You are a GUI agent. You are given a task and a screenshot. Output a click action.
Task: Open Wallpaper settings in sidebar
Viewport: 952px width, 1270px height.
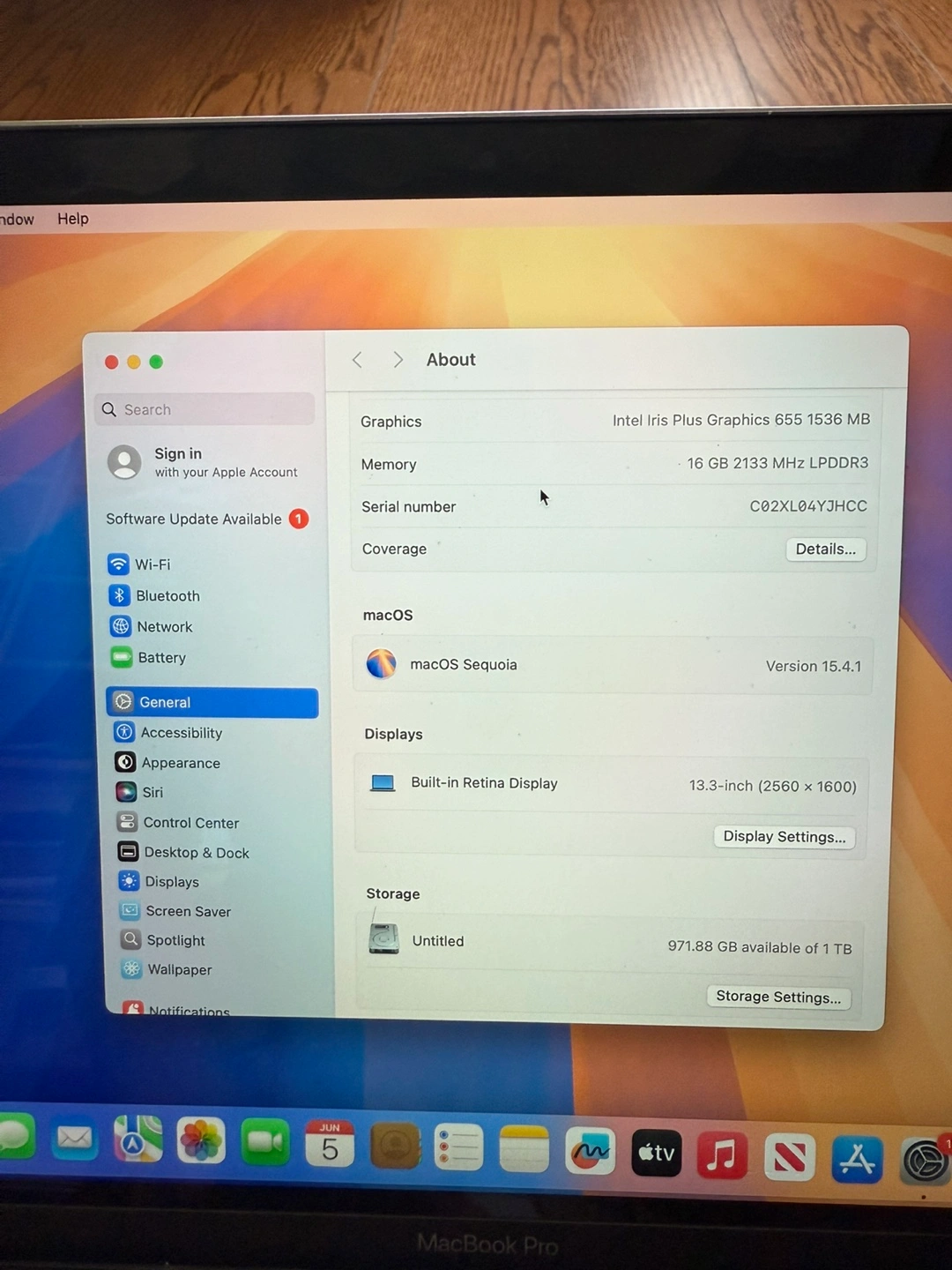click(167, 969)
